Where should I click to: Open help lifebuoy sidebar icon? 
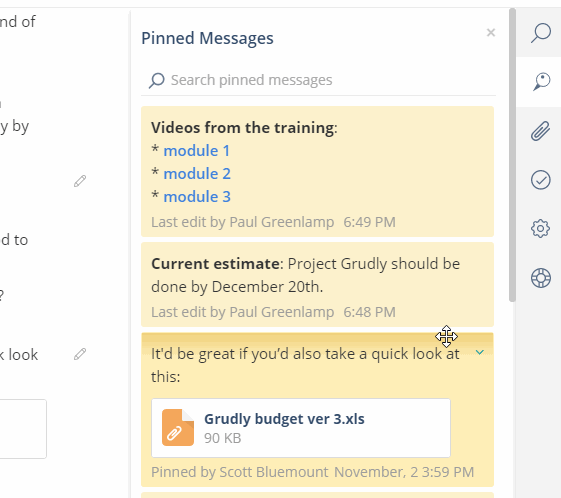[541, 278]
